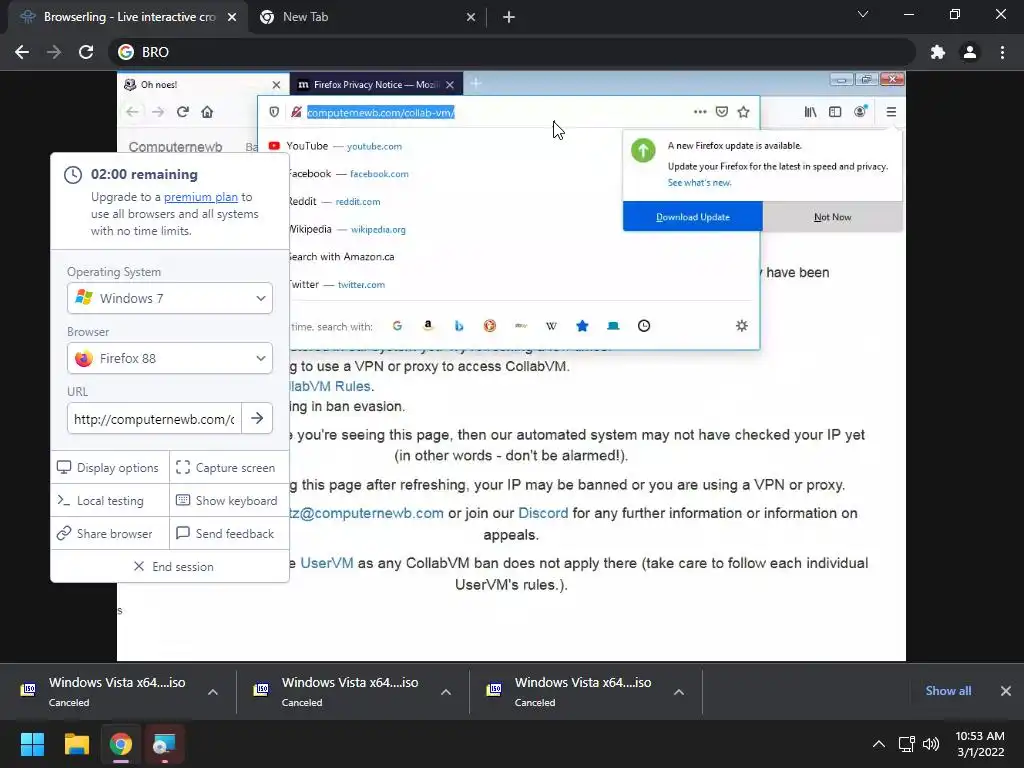The width and height of the screenshot is (1024, 768).
Task: Open a new Chrome tab with plus
Action: coord(509,17)
